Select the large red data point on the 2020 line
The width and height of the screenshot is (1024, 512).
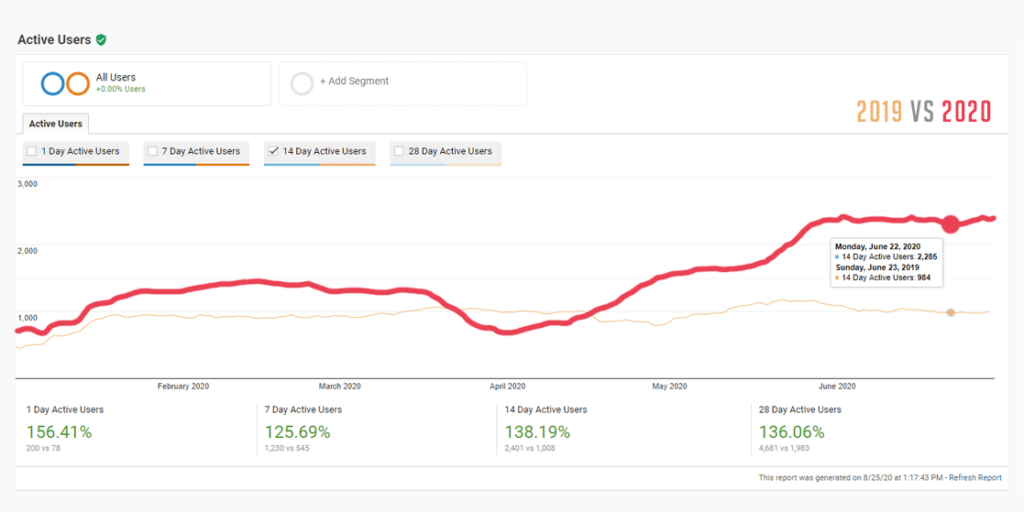(950, 224)
